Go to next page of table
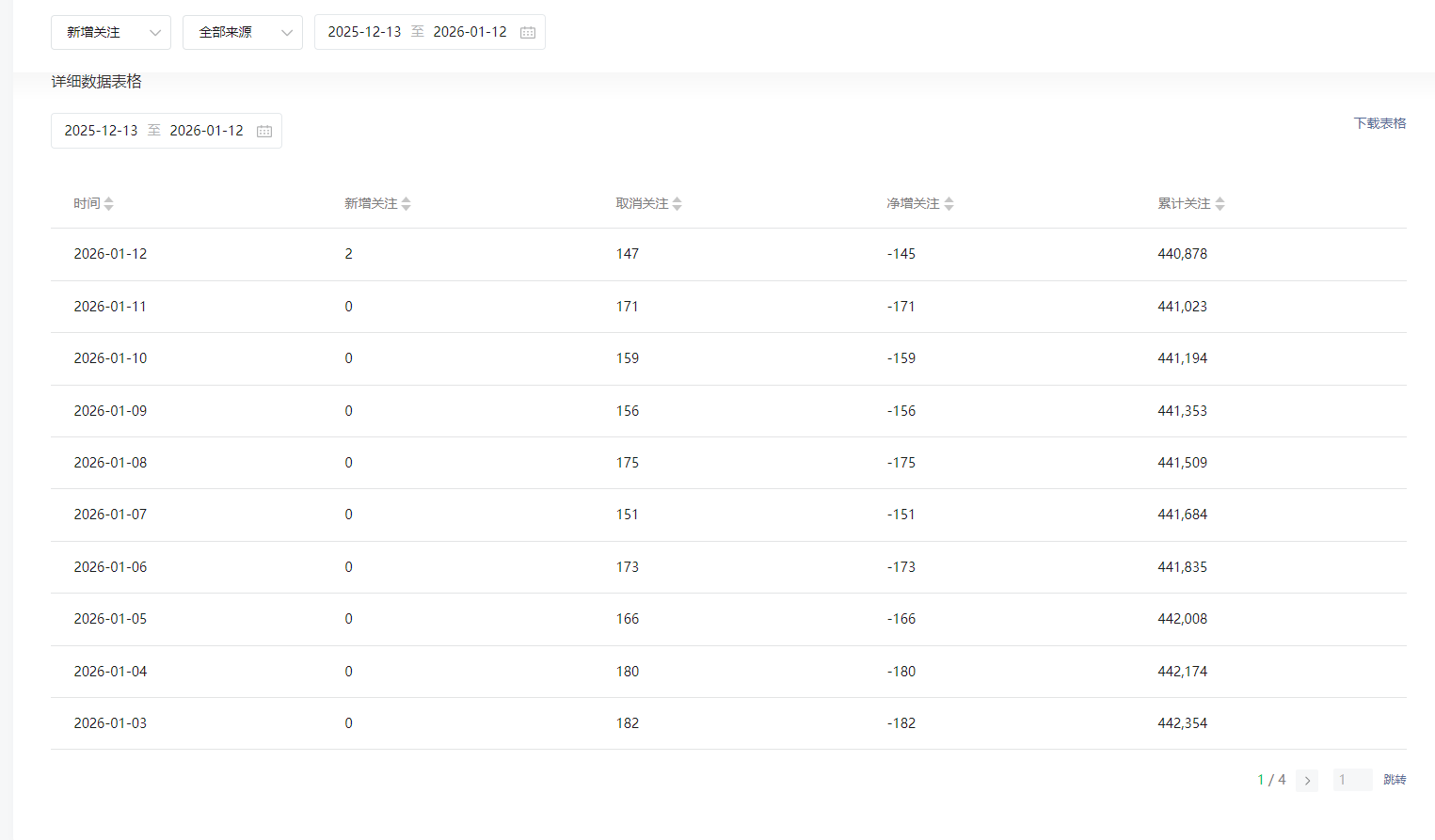Screen dimensions: 1435x840 pyautogui.click(x=1307, y=780)
